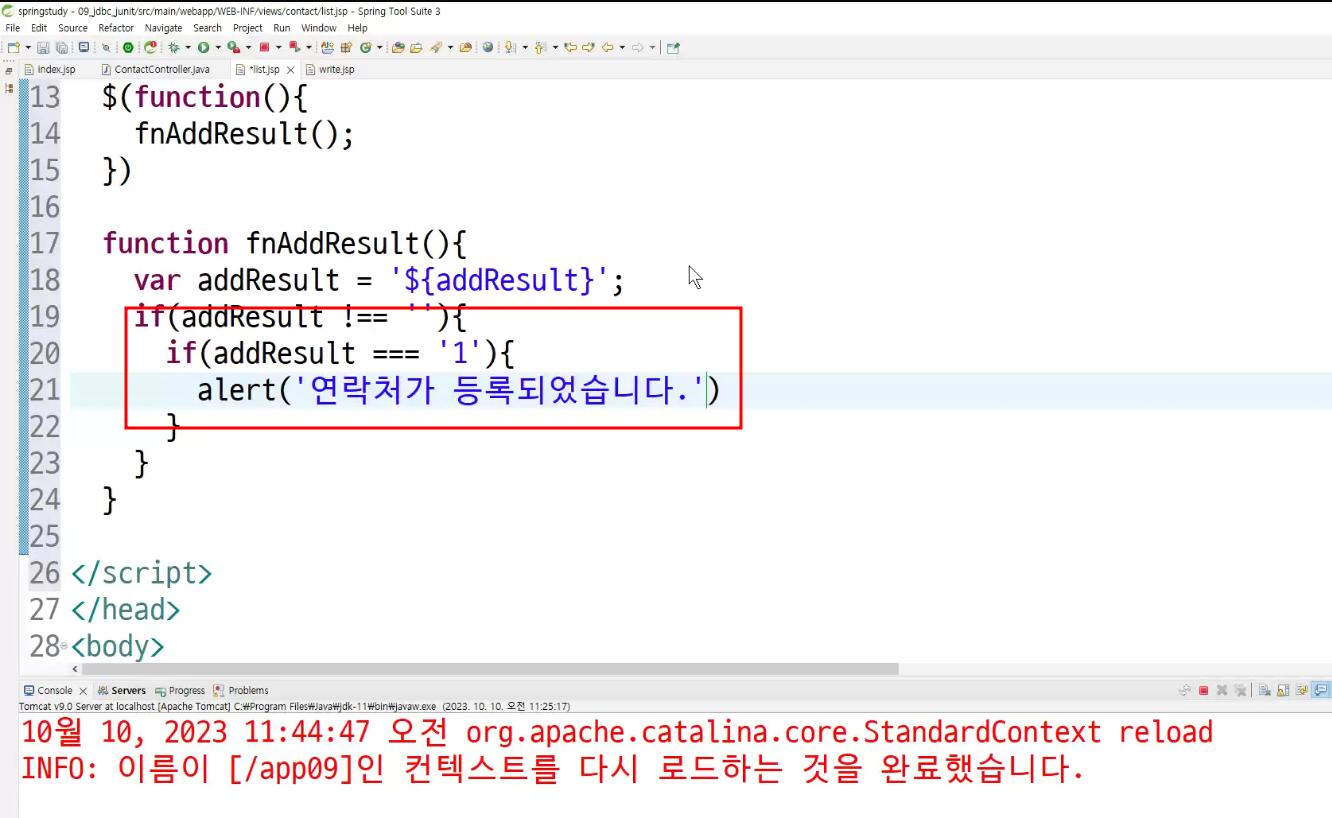
Task: Open the terminal toolbar icon
Action: coord(83,47)
